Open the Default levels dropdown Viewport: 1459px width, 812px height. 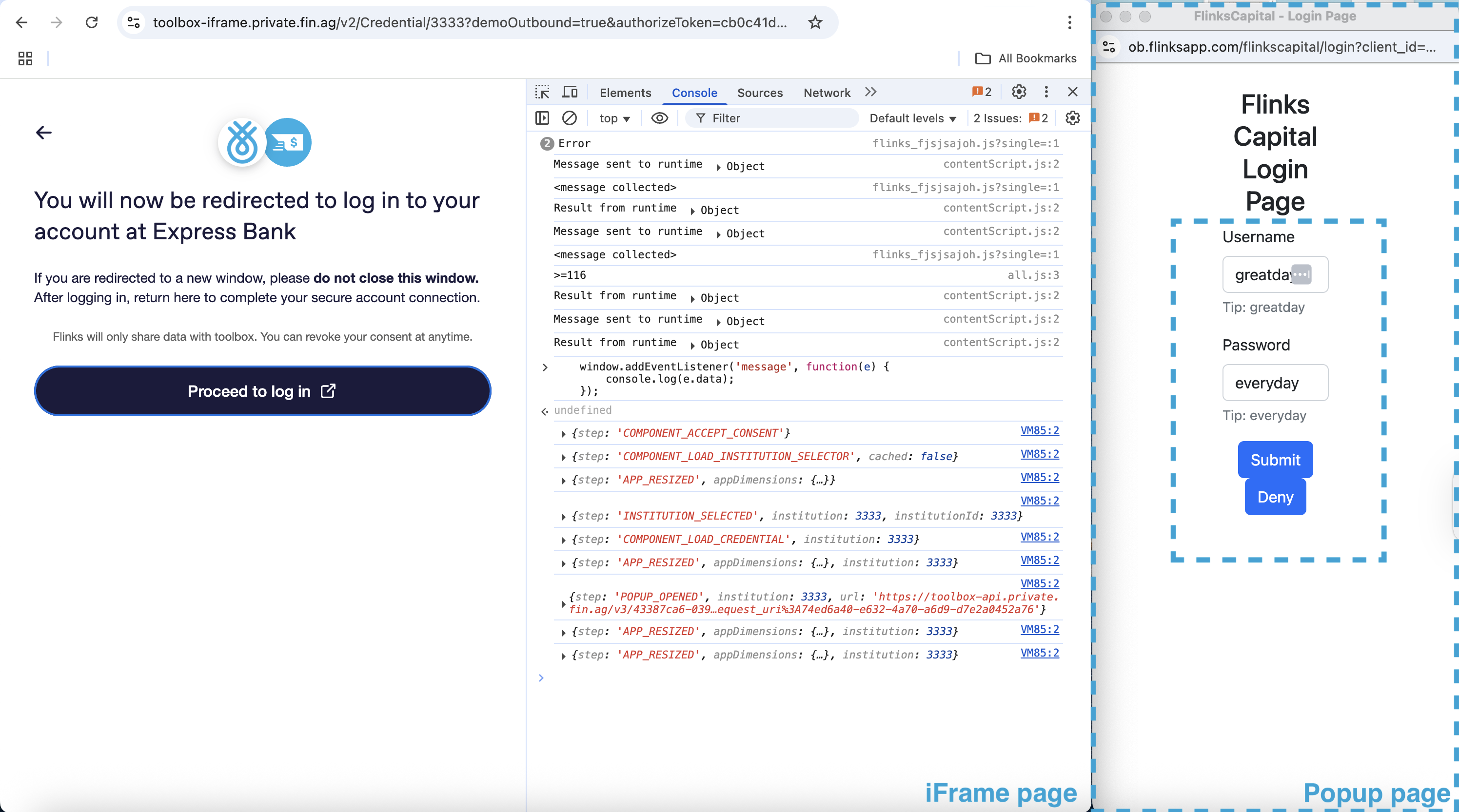pos(912,118)
